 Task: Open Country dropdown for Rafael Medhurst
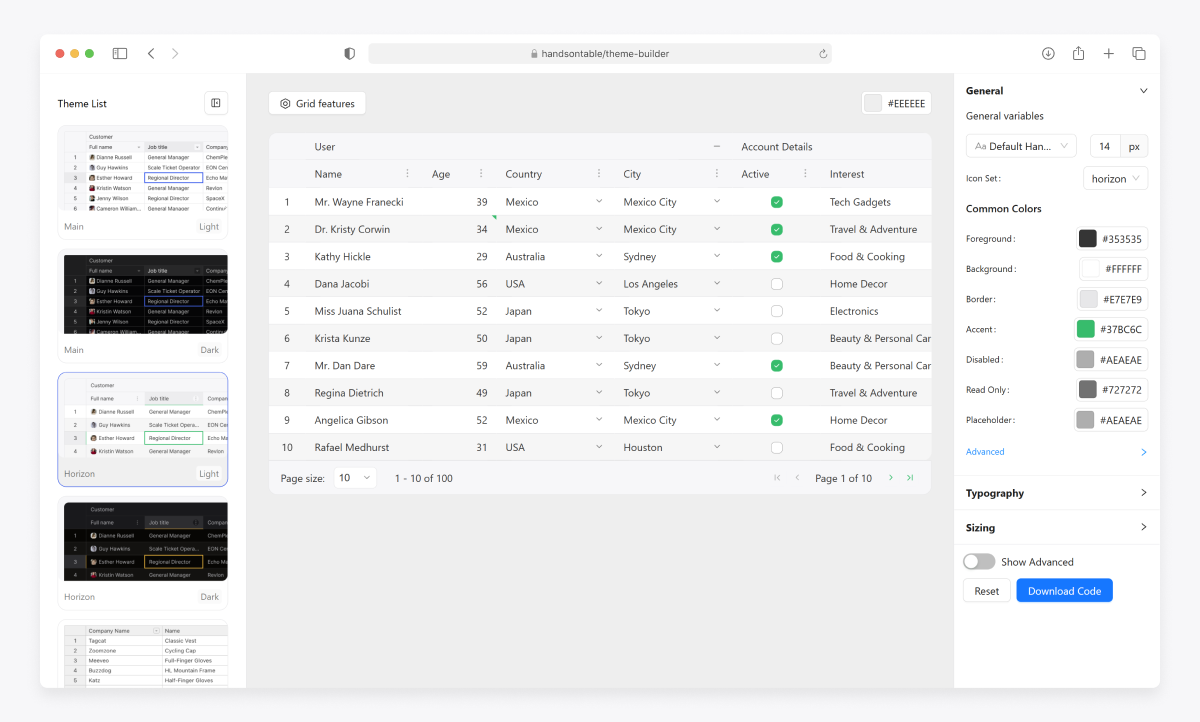click(599, 447)
